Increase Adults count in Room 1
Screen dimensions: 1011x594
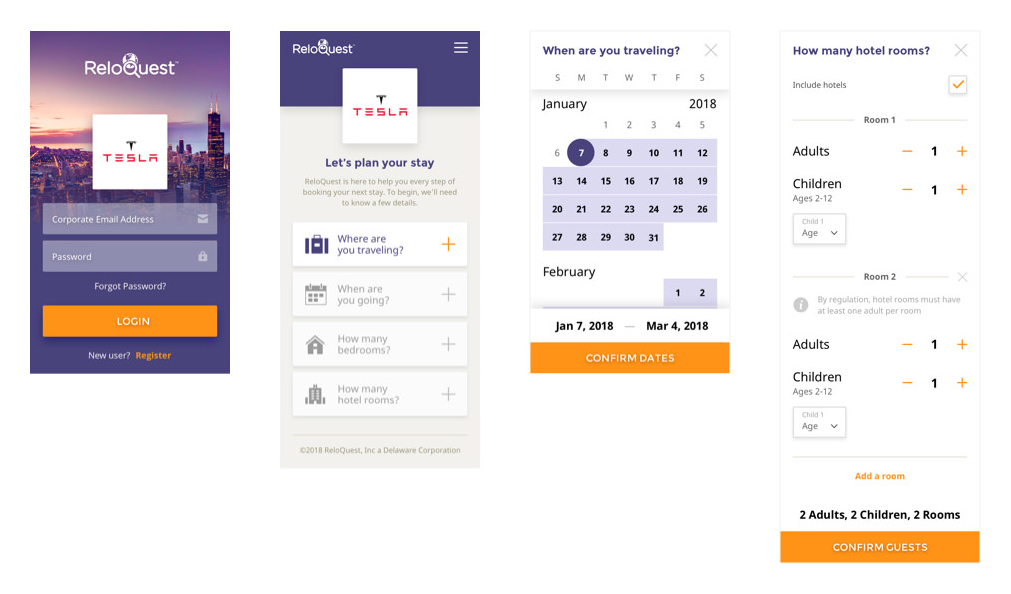point(962,151)
